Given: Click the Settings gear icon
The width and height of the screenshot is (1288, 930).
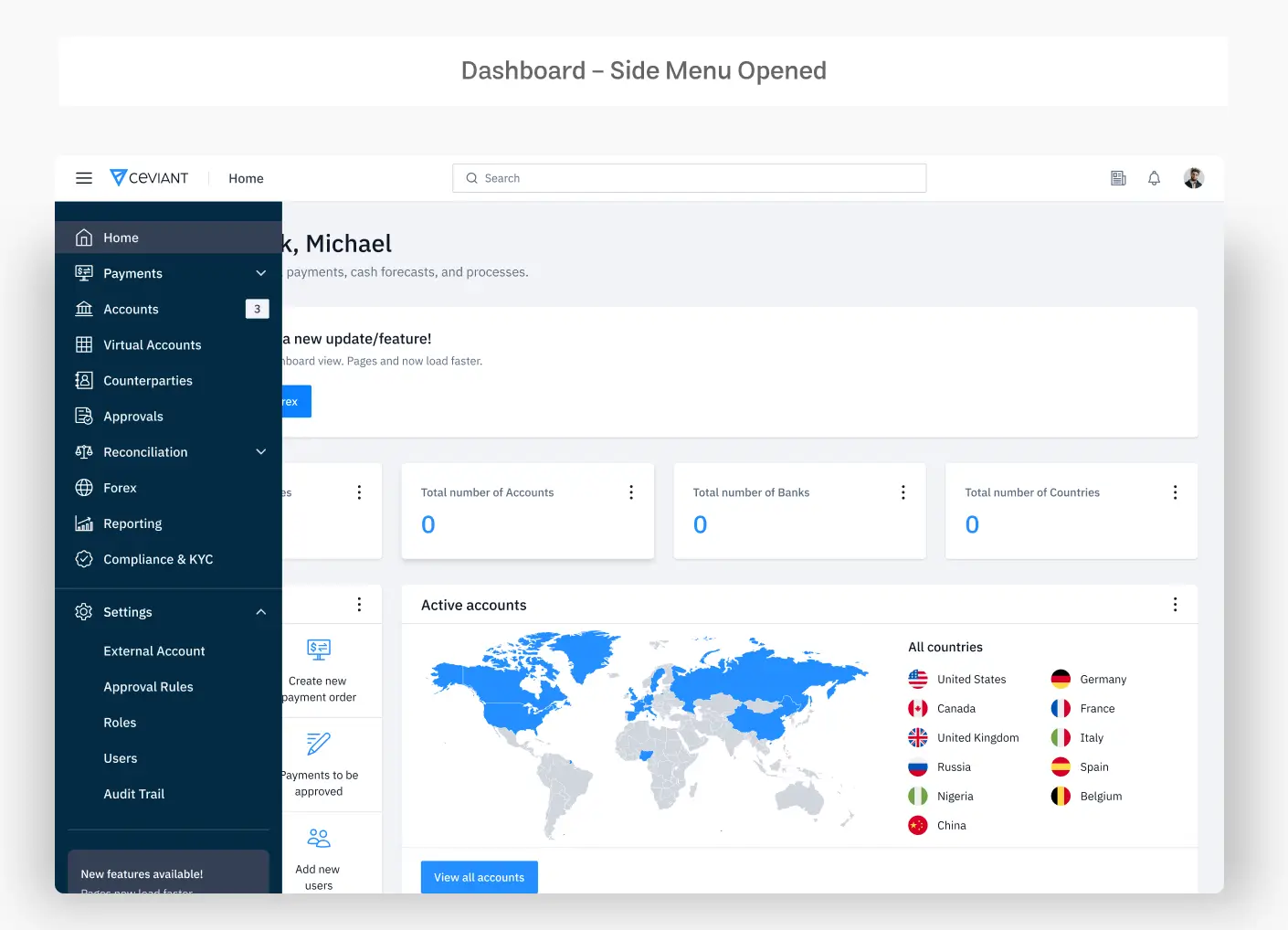Looking at the screenshot, I should pyautogui.click(x=84, y=612).
